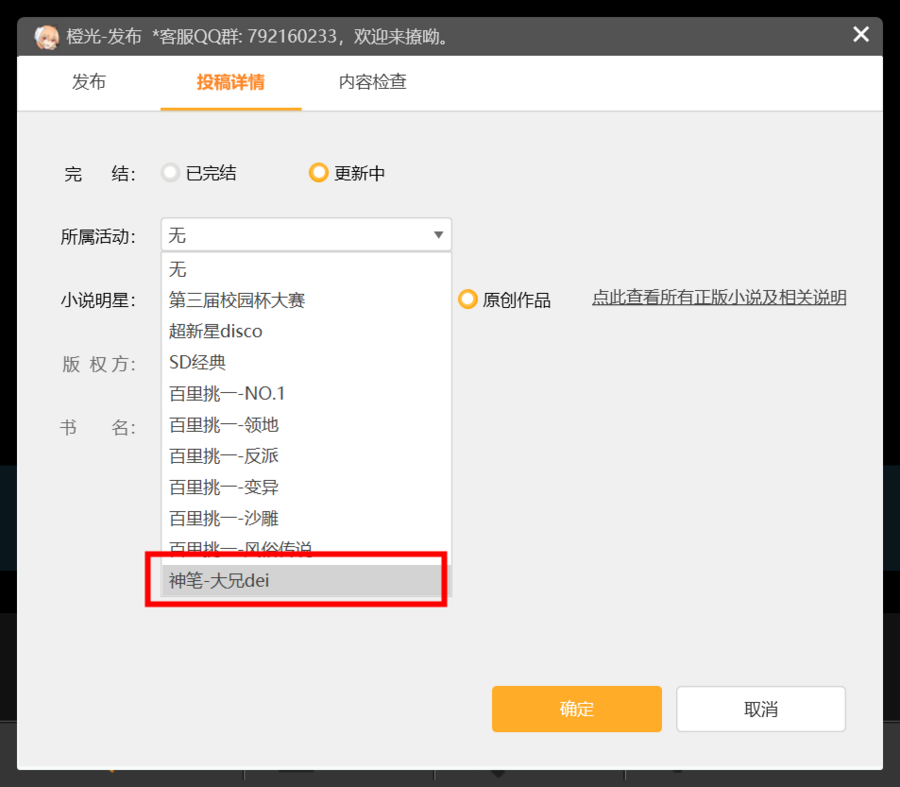Select the 已完结 radio button
The image size is (900, 787).
tap(171, 173)
